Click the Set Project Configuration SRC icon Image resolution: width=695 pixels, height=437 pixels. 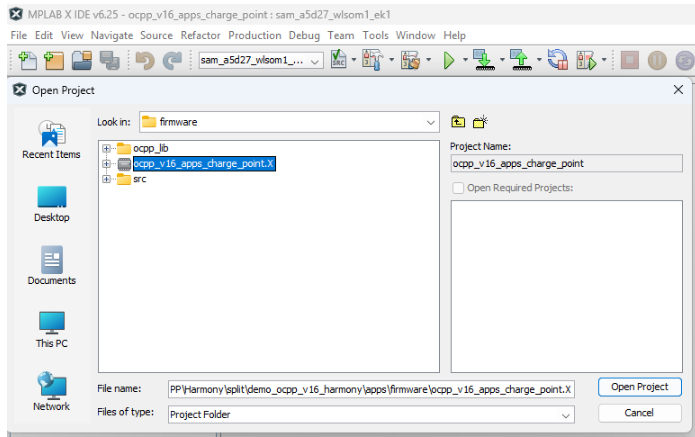[x=339, y=59]
